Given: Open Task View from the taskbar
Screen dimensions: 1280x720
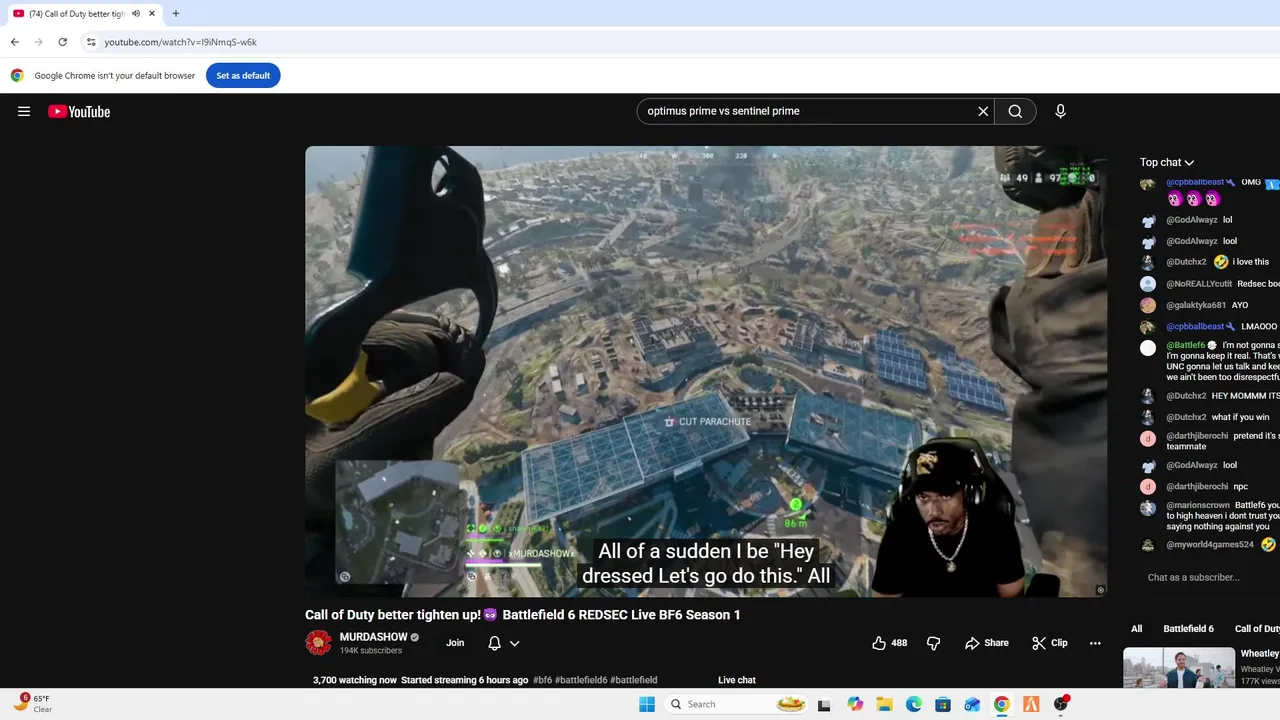Looking at the screenshot, I should pyautogui.click(x=824, y=704).
